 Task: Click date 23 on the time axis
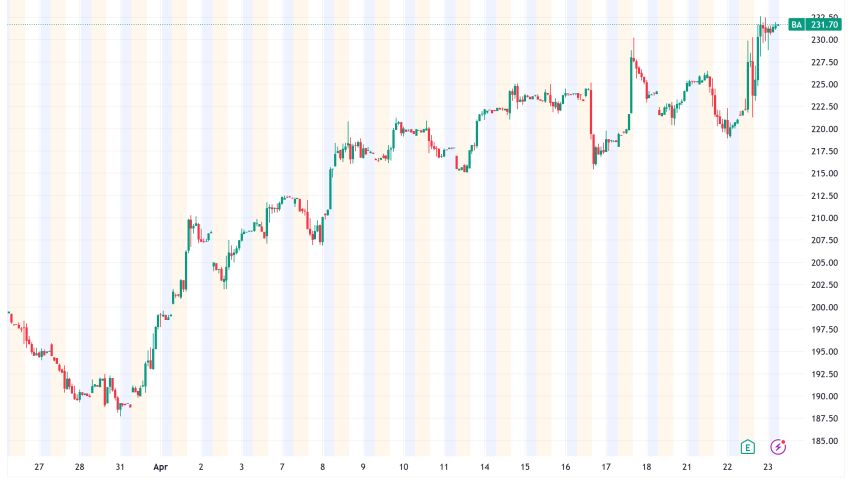click(x=767, y=467)
